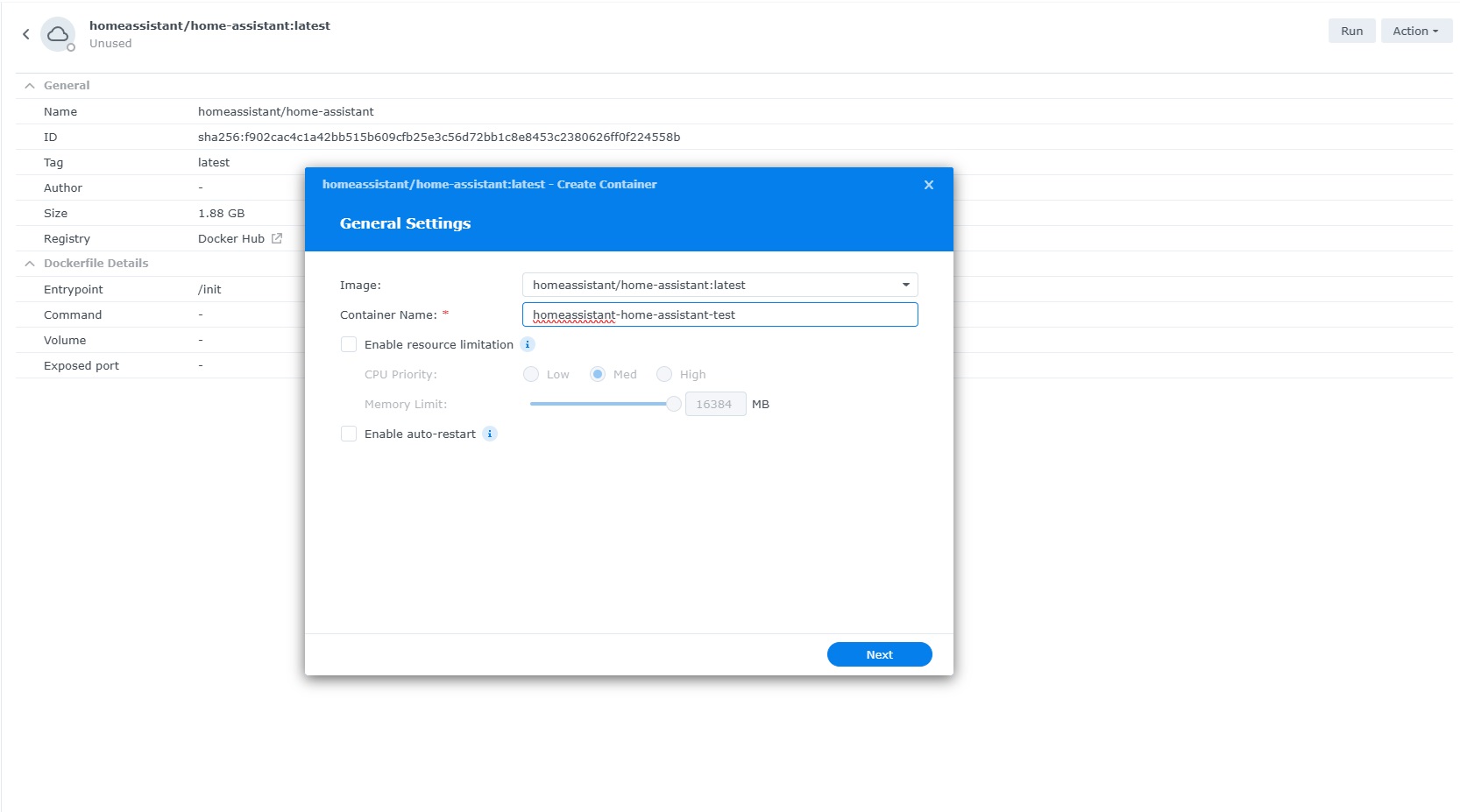
Task: Click the cloud image icon
Action: [58, 34]
